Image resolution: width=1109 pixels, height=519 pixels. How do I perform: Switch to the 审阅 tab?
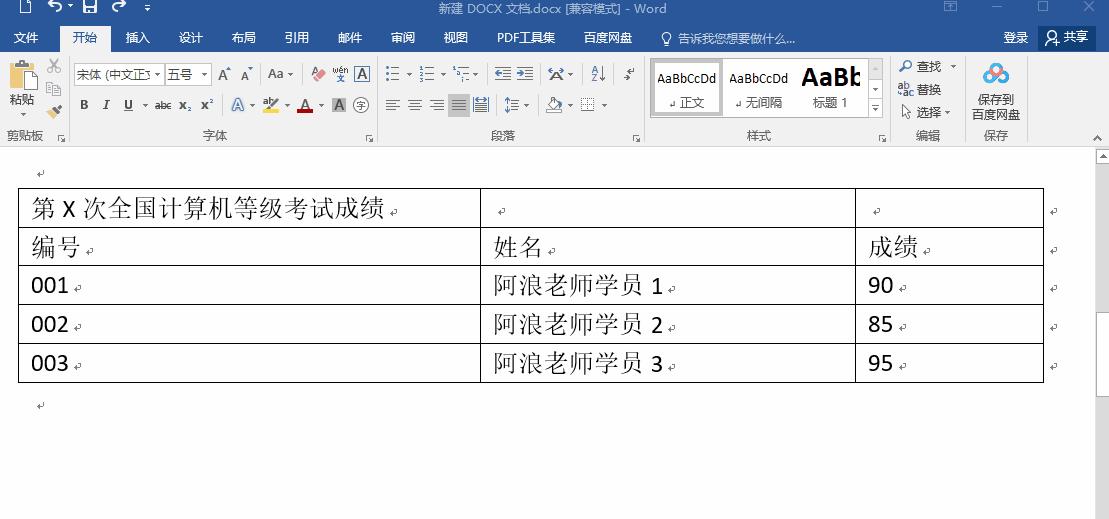coord(402,38)
